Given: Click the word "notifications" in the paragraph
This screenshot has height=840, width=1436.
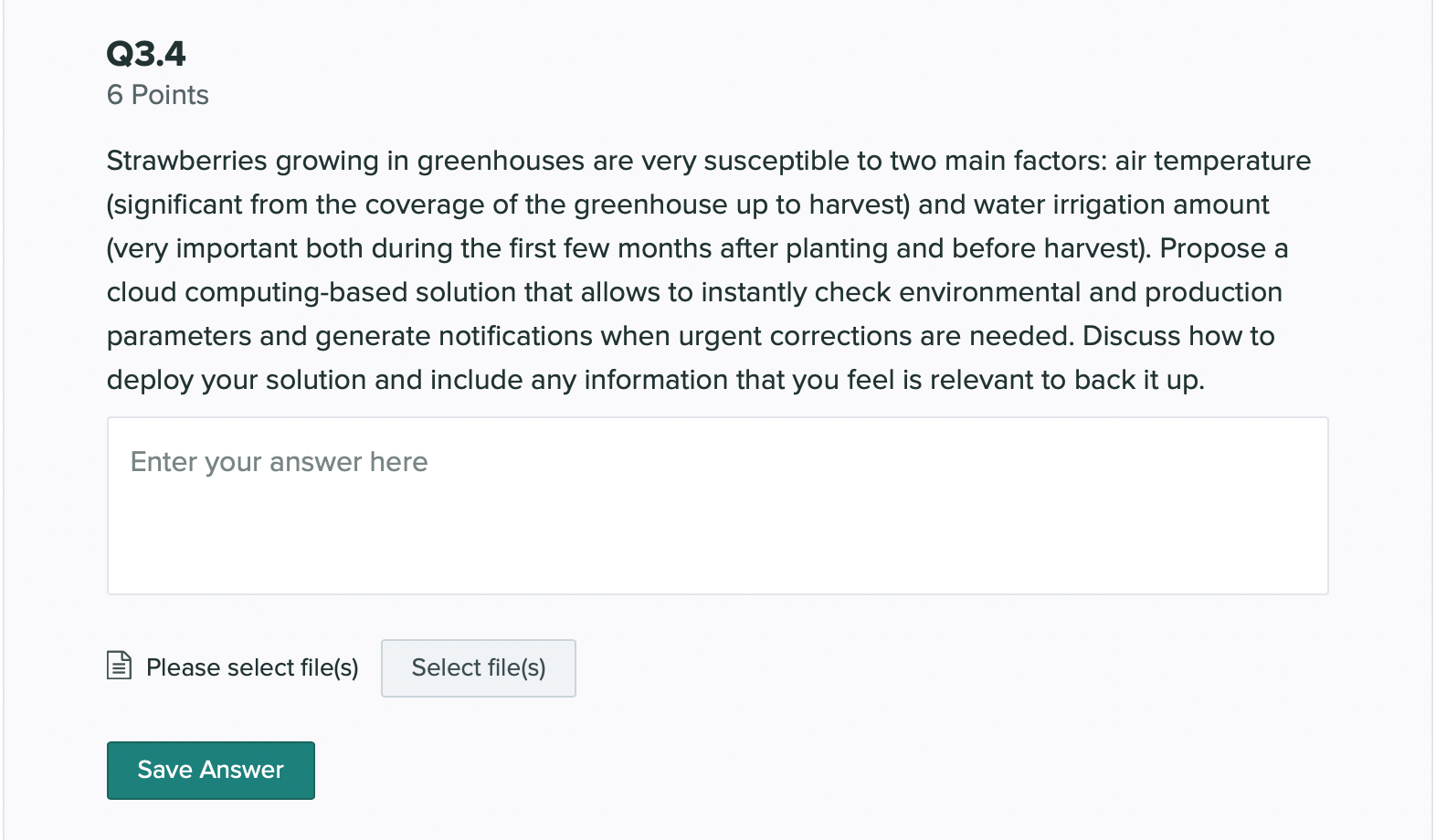Looking at the screenshot, I should (515, 336).
